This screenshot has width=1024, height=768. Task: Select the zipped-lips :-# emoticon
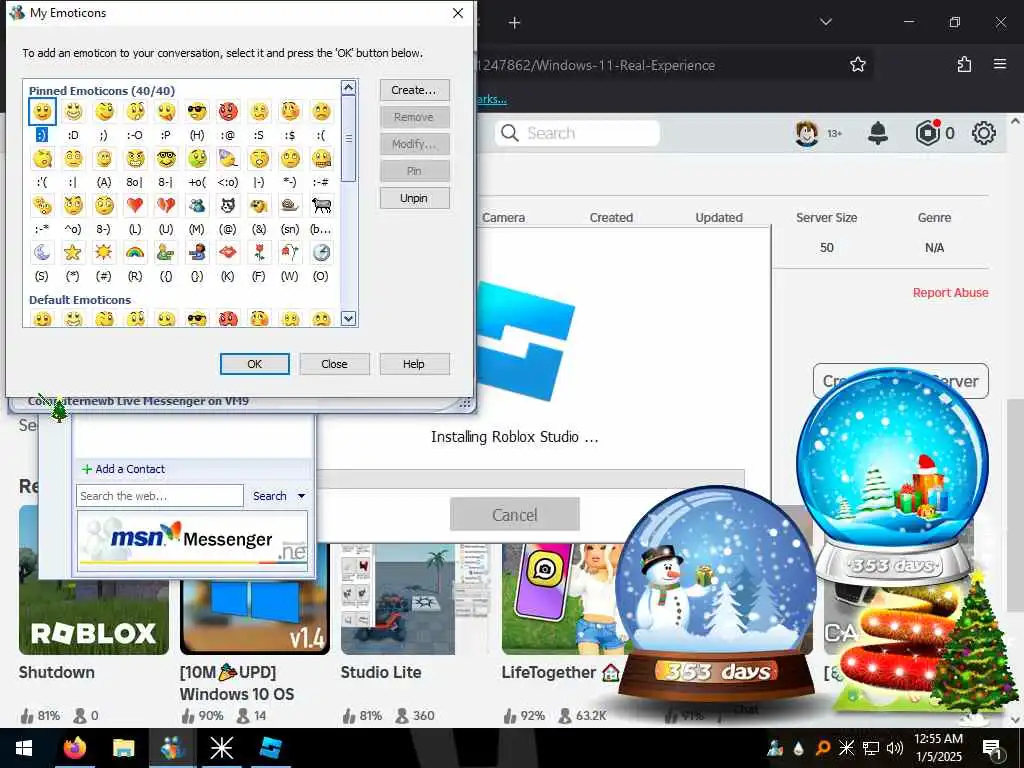click(321, 159)
